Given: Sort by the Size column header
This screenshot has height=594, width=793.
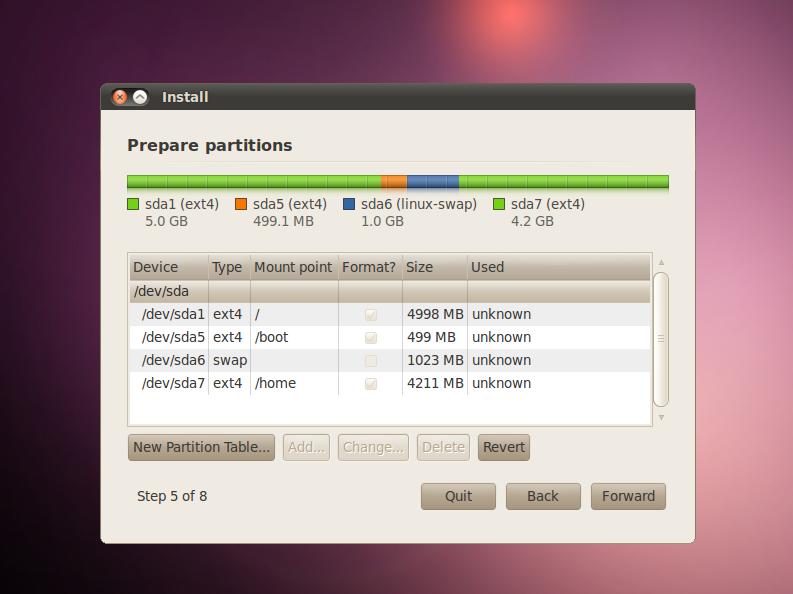Looking at the screenshot, I should click(x=435, y=267).
